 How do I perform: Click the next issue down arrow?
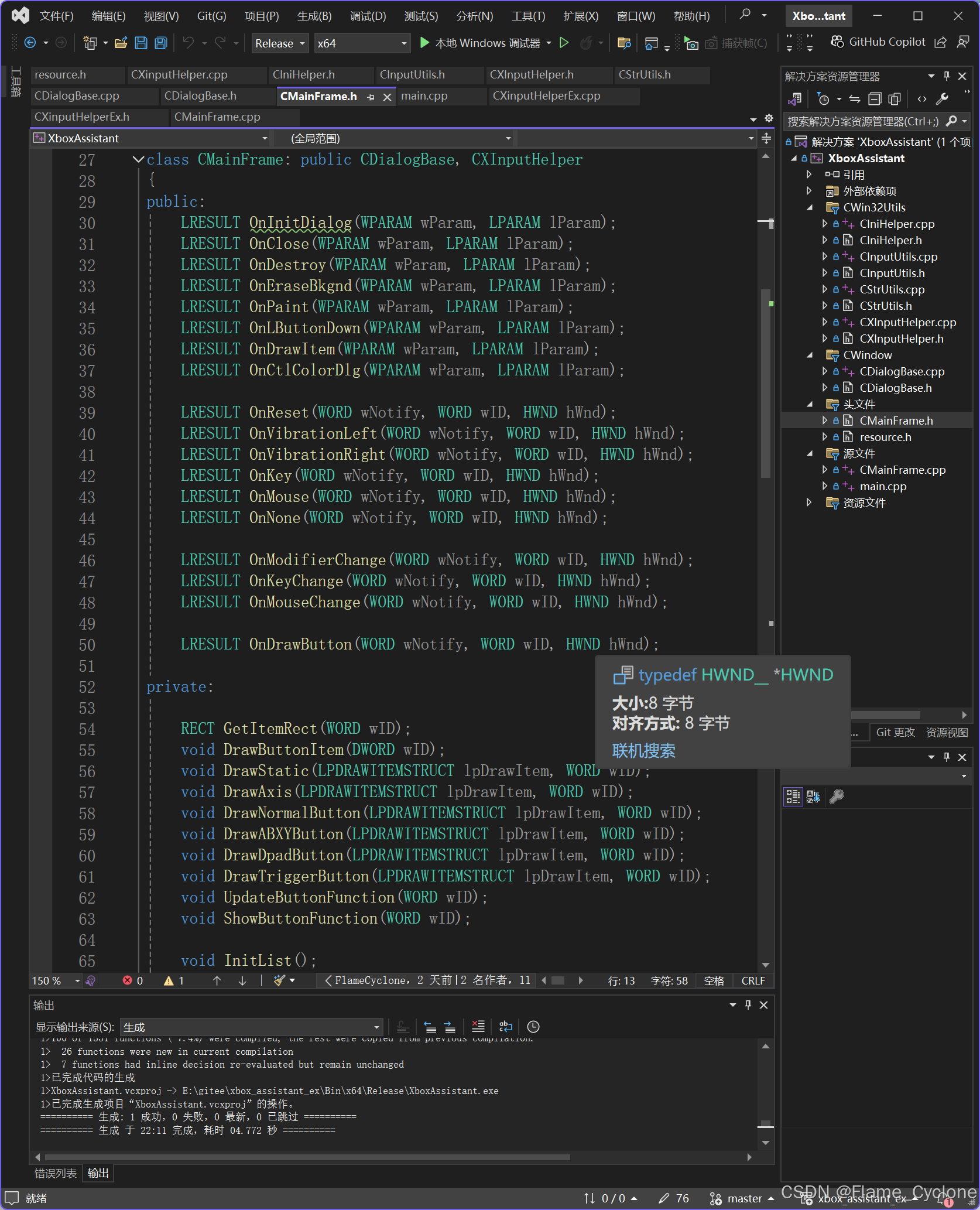[x=242, y=980]
